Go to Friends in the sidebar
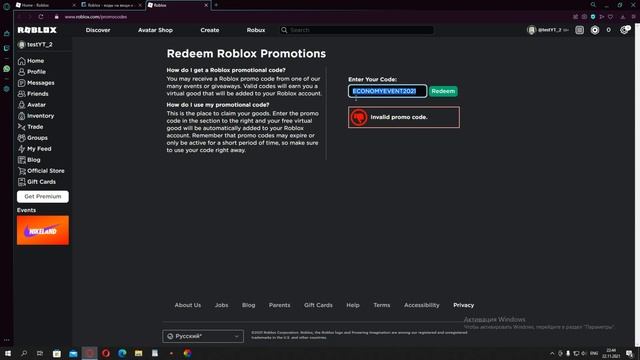640x360 pixels. [x=33, y=94]
